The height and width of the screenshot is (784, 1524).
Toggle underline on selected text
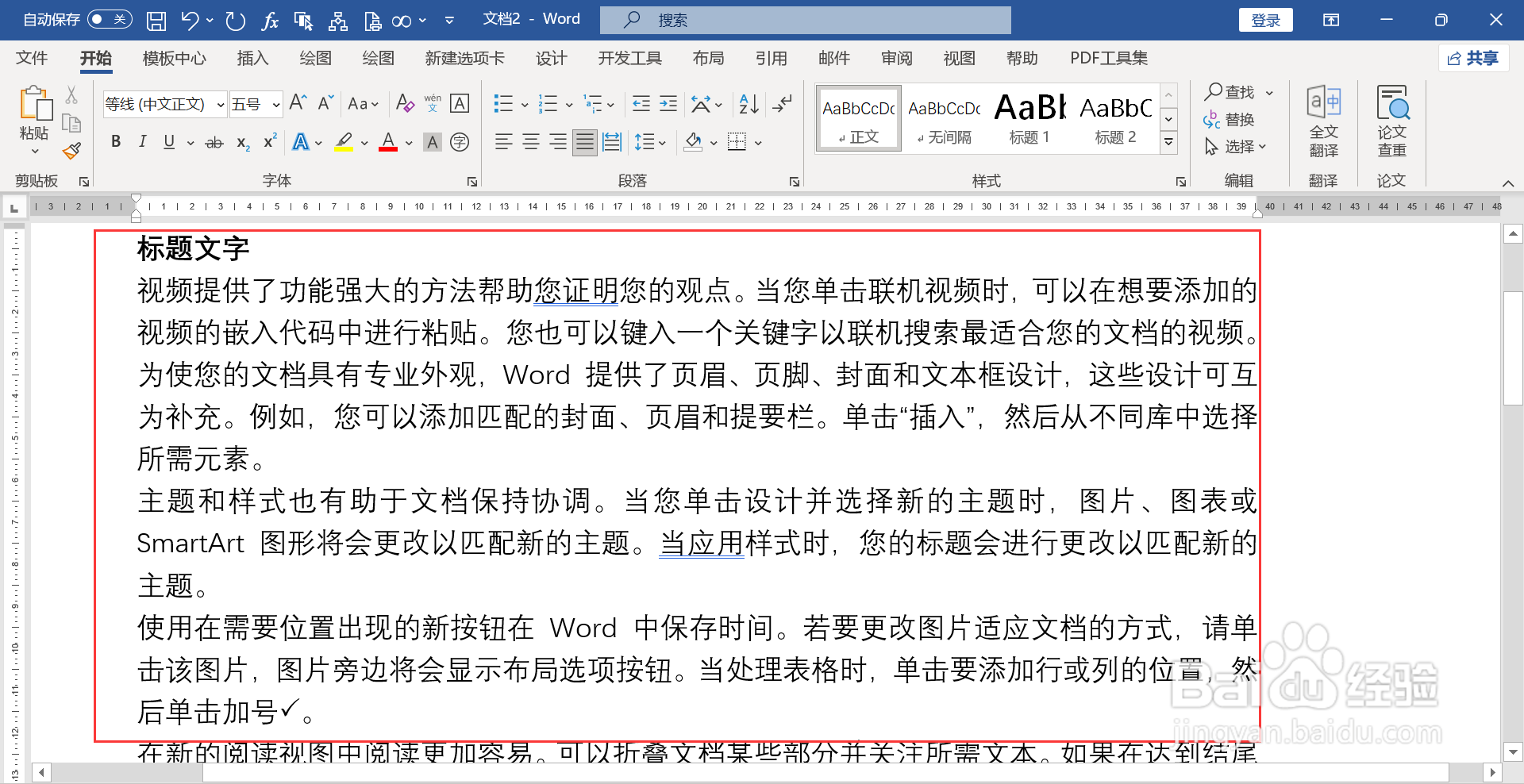point(167,141)
